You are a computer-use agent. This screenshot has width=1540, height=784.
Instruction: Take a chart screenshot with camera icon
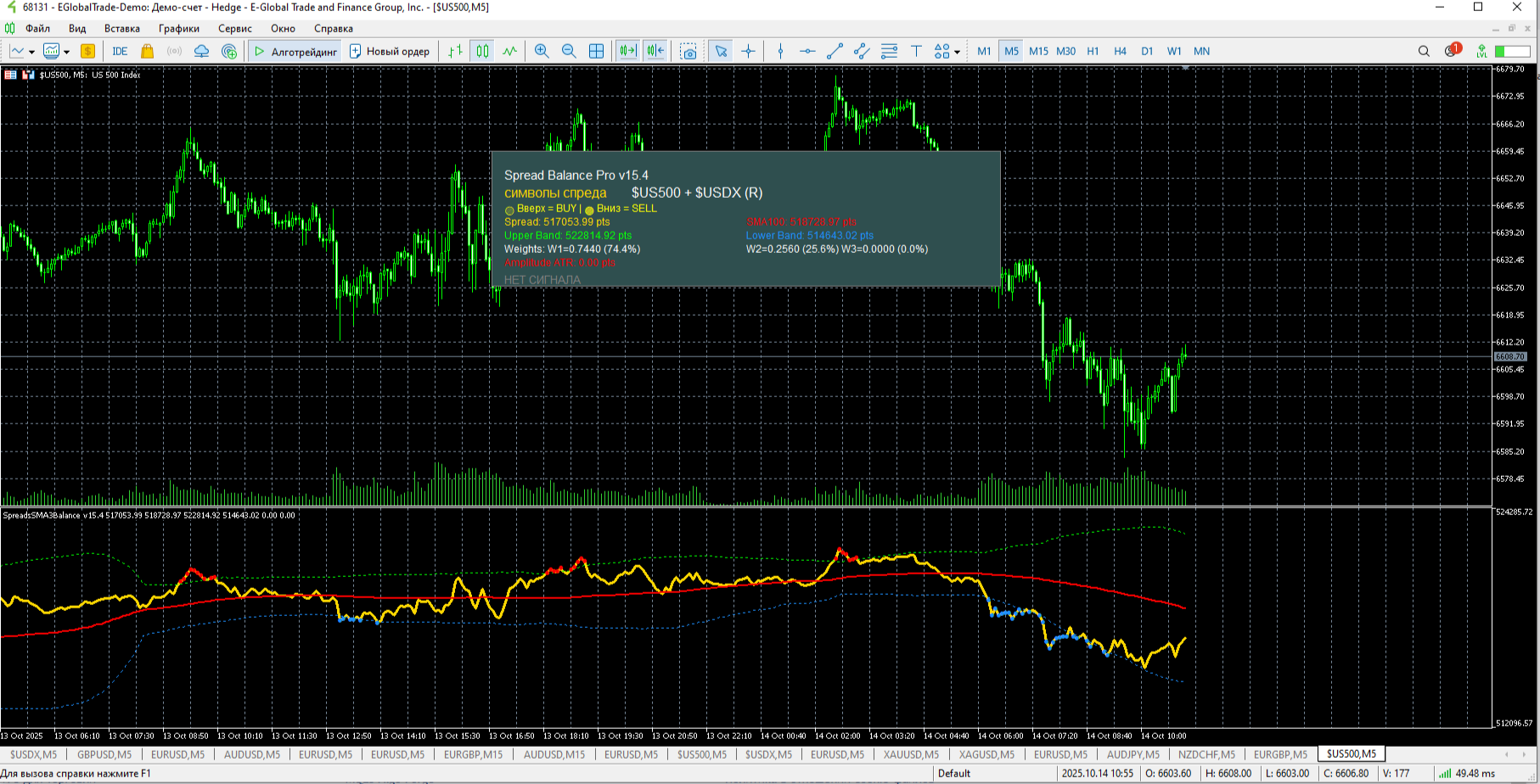(689, 51)
